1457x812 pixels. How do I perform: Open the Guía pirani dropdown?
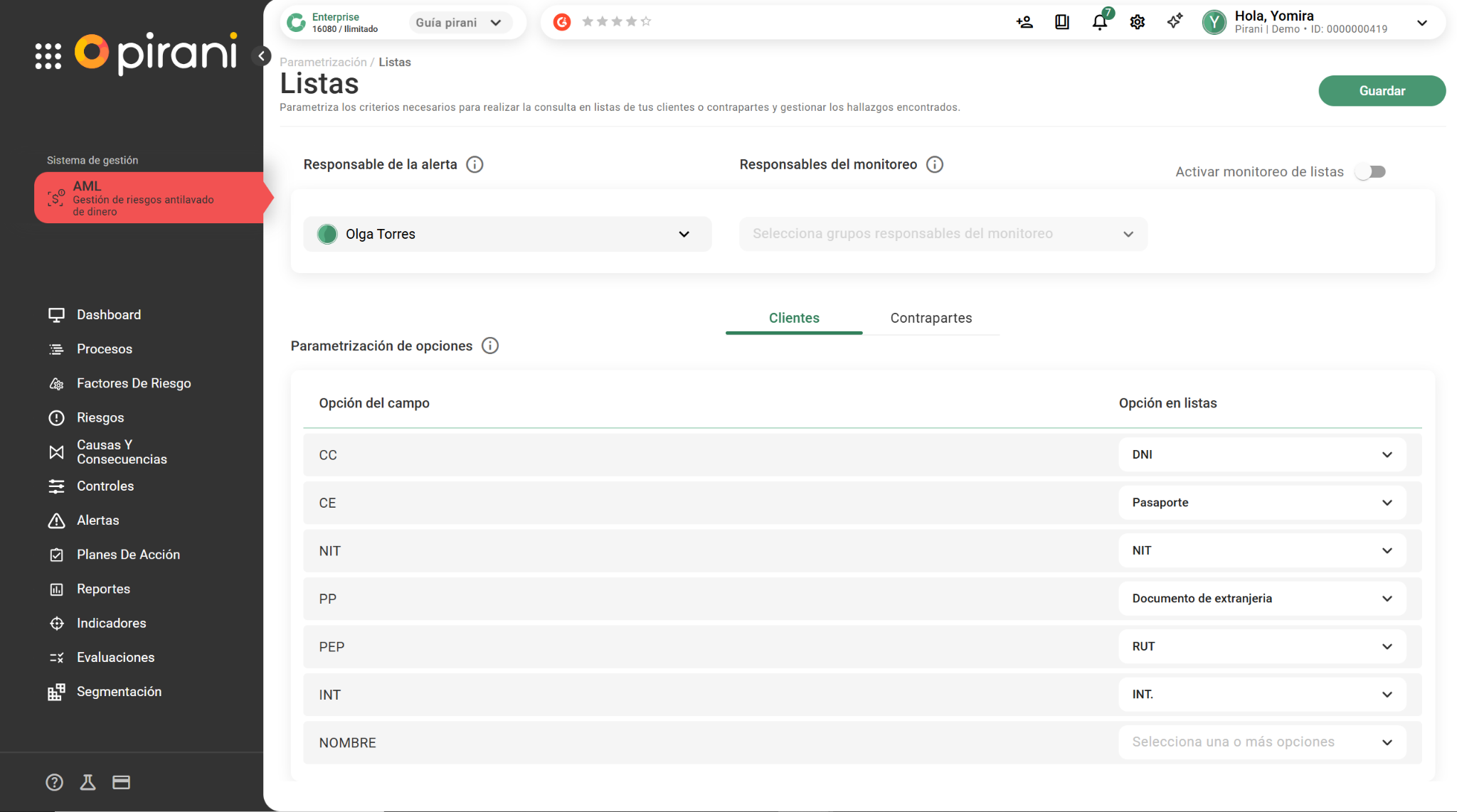click(459, 23)
